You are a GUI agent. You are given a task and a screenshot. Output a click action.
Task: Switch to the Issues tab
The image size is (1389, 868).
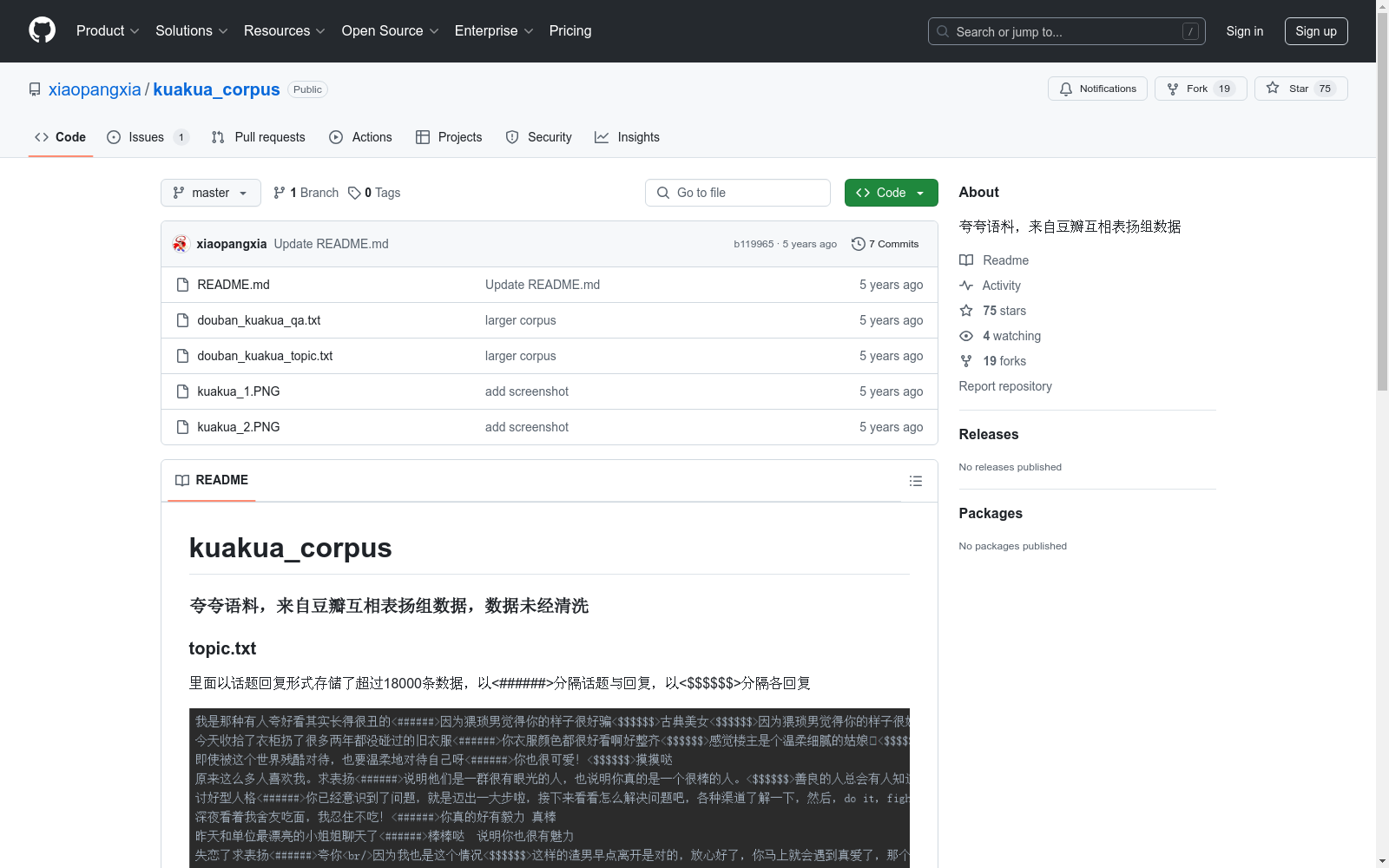click(x=148, y=137)
